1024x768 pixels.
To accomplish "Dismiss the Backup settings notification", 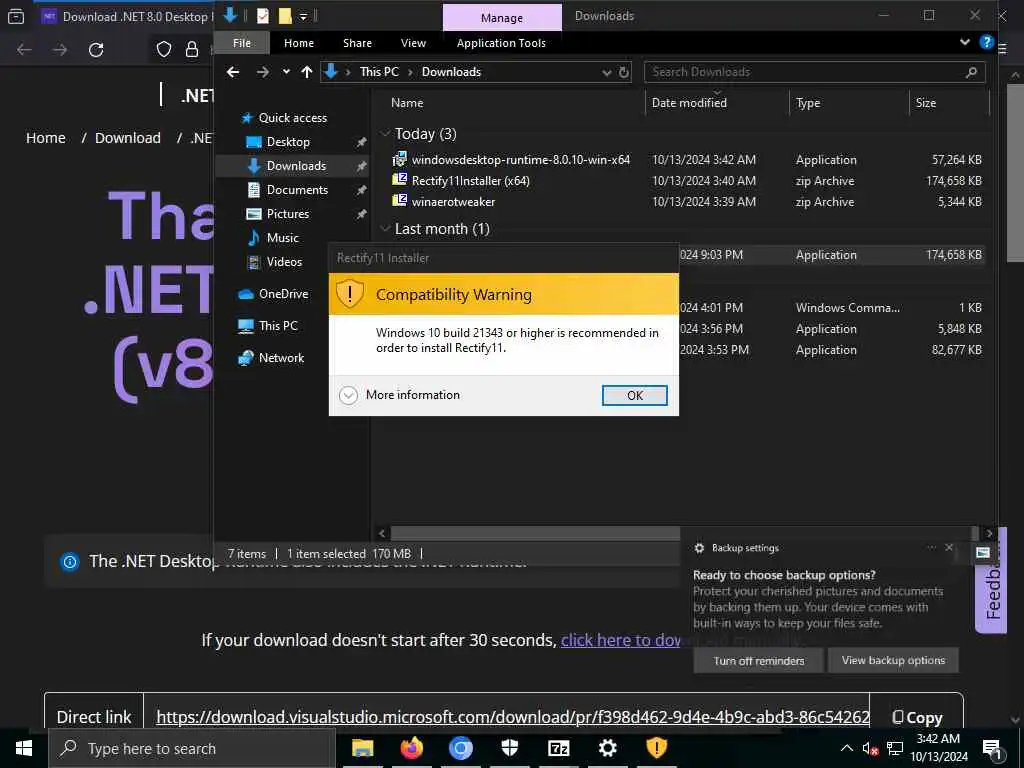I will click(949, 547).
